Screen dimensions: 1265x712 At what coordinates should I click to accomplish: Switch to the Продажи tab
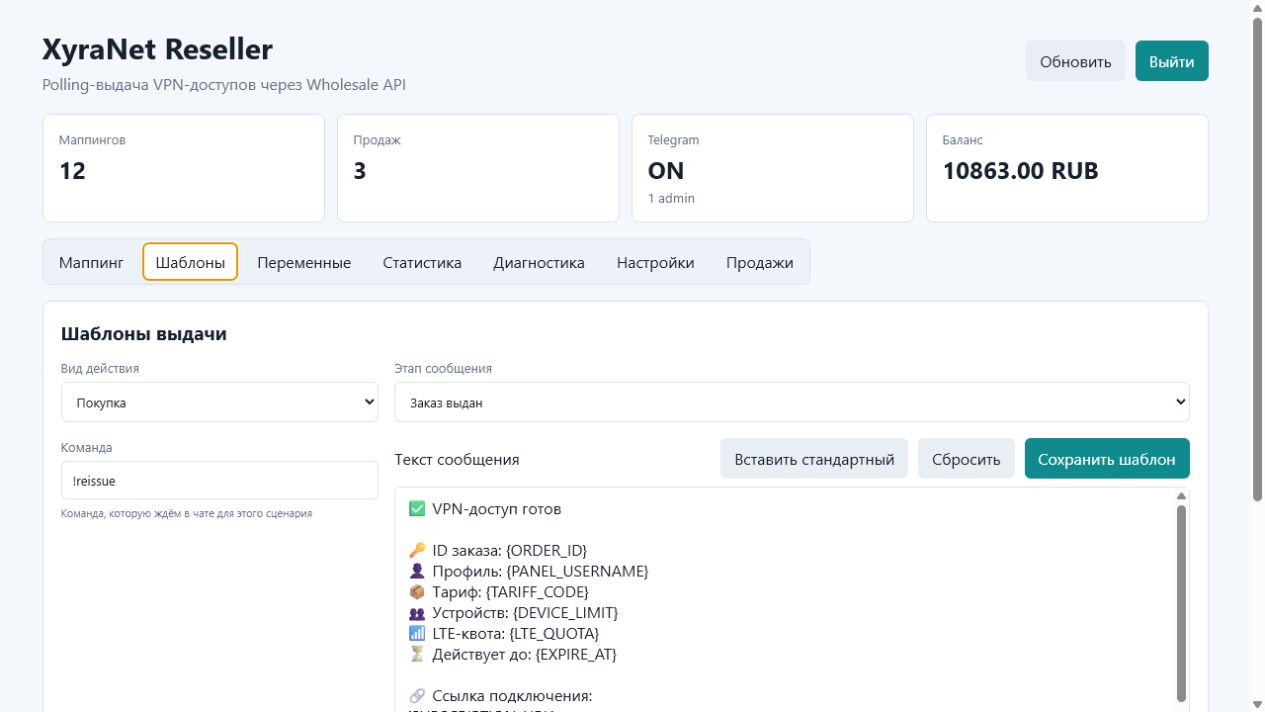click(x=760, y=262)
